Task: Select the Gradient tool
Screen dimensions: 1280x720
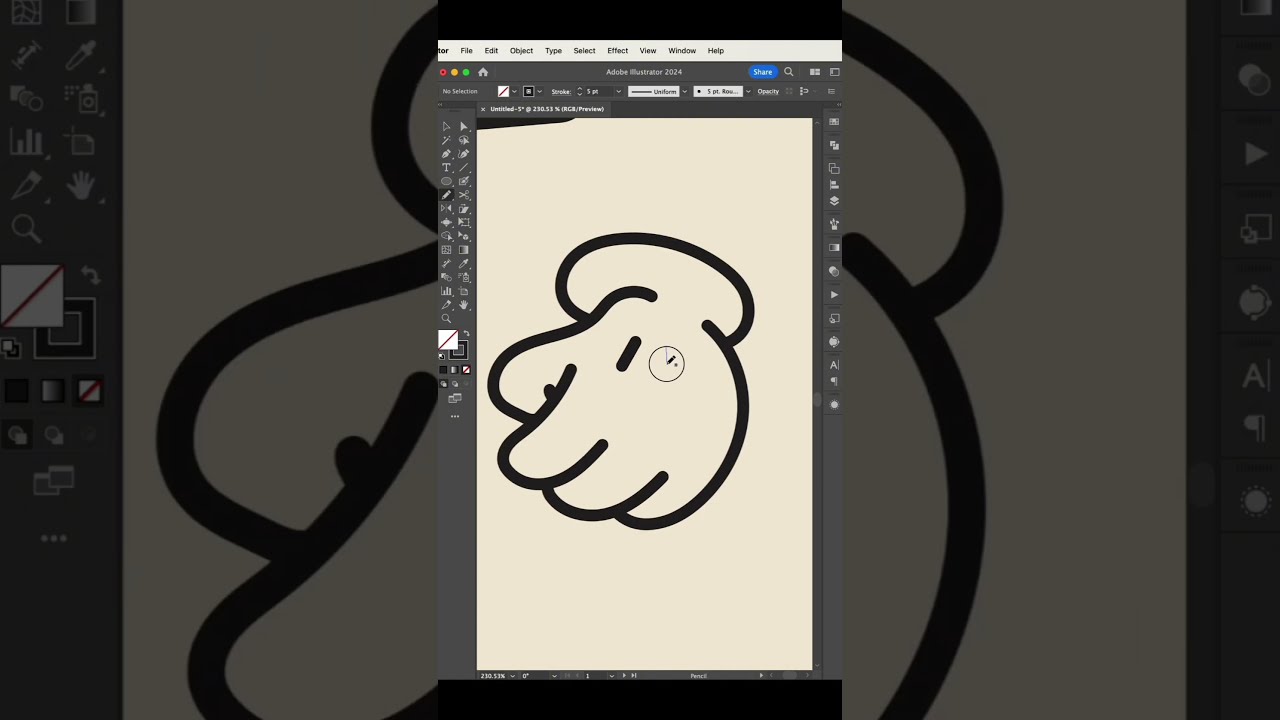Action: point(464,250)
